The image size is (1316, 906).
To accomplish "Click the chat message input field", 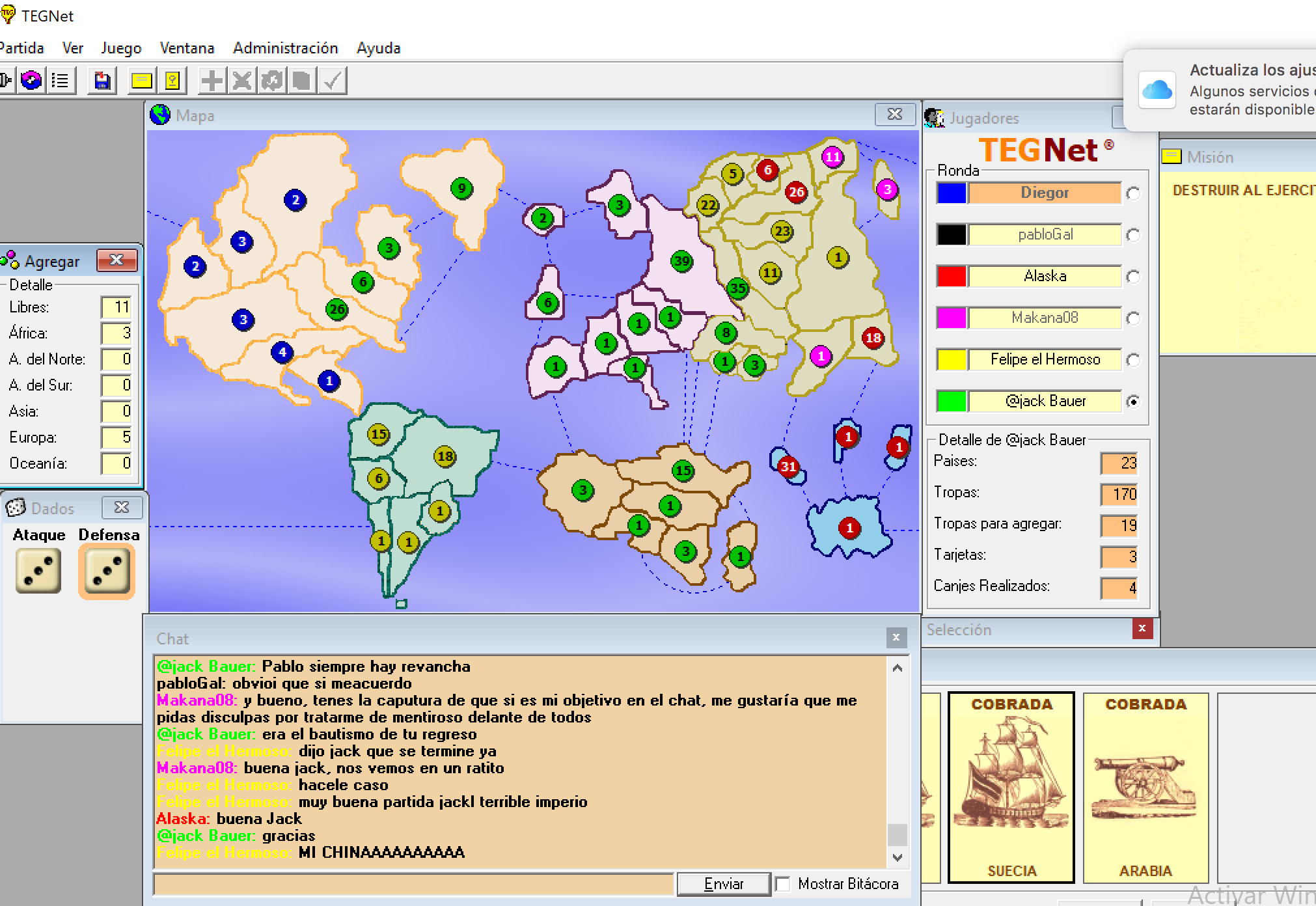I will point(413,884).
